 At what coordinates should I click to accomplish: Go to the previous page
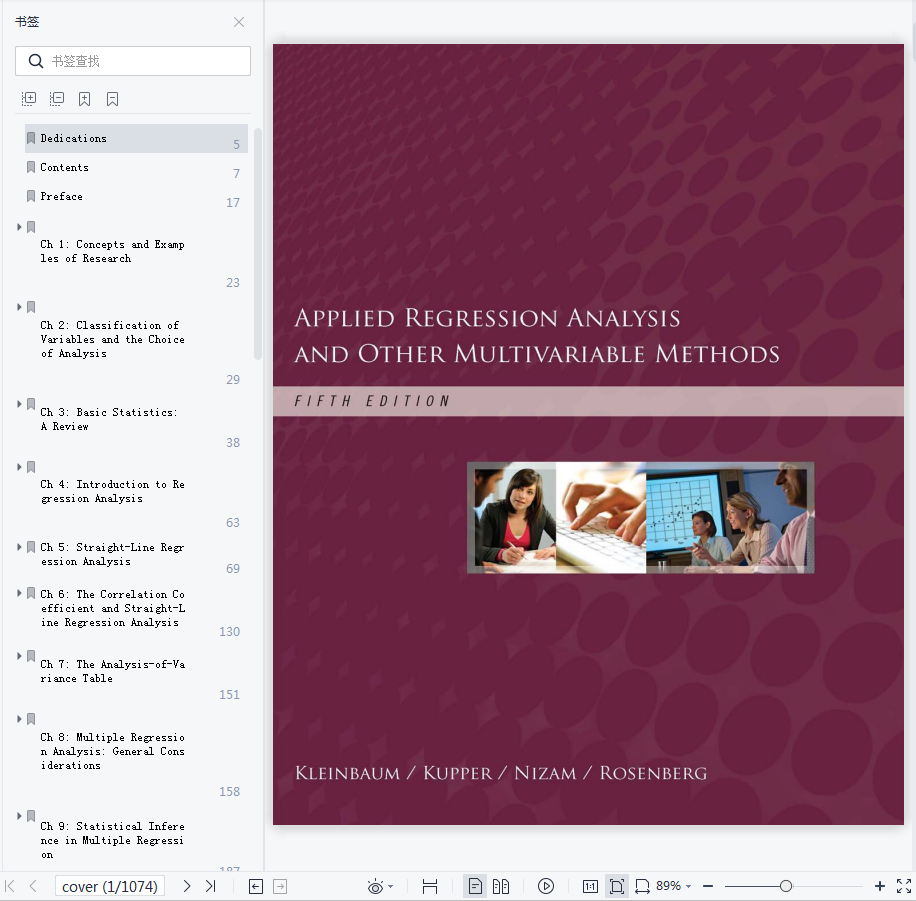(x=33, y=886)
